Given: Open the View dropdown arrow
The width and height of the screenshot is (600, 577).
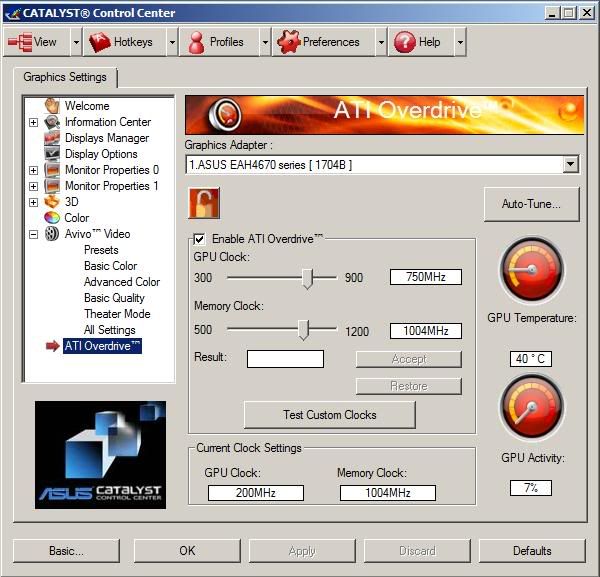Looking at the screenshot, I should click(x=76, y=42).
